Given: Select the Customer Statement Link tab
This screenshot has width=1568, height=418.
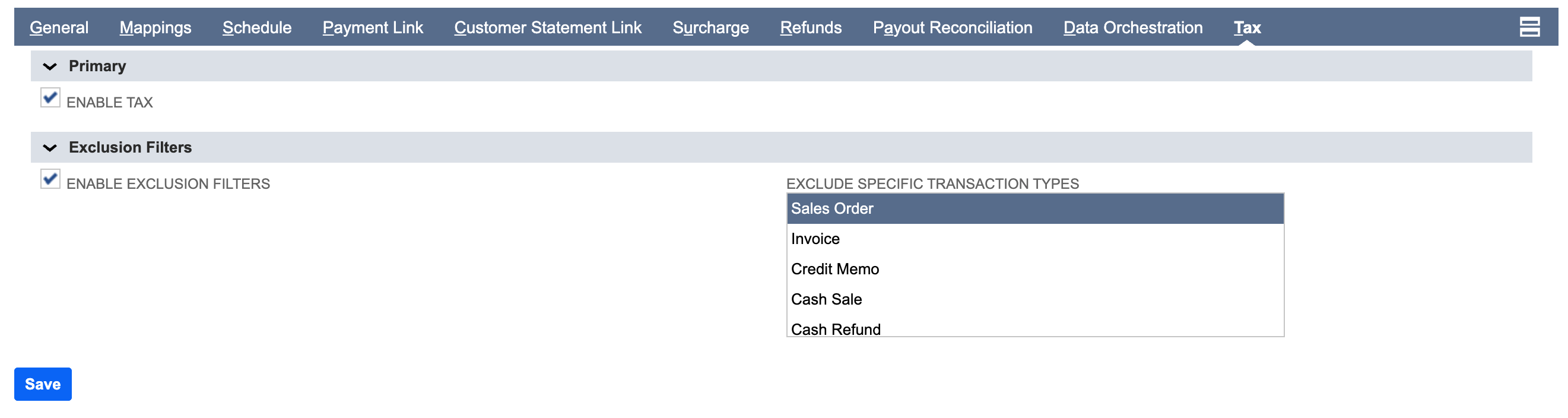Looking at the screenshot, I should (547, 28).
